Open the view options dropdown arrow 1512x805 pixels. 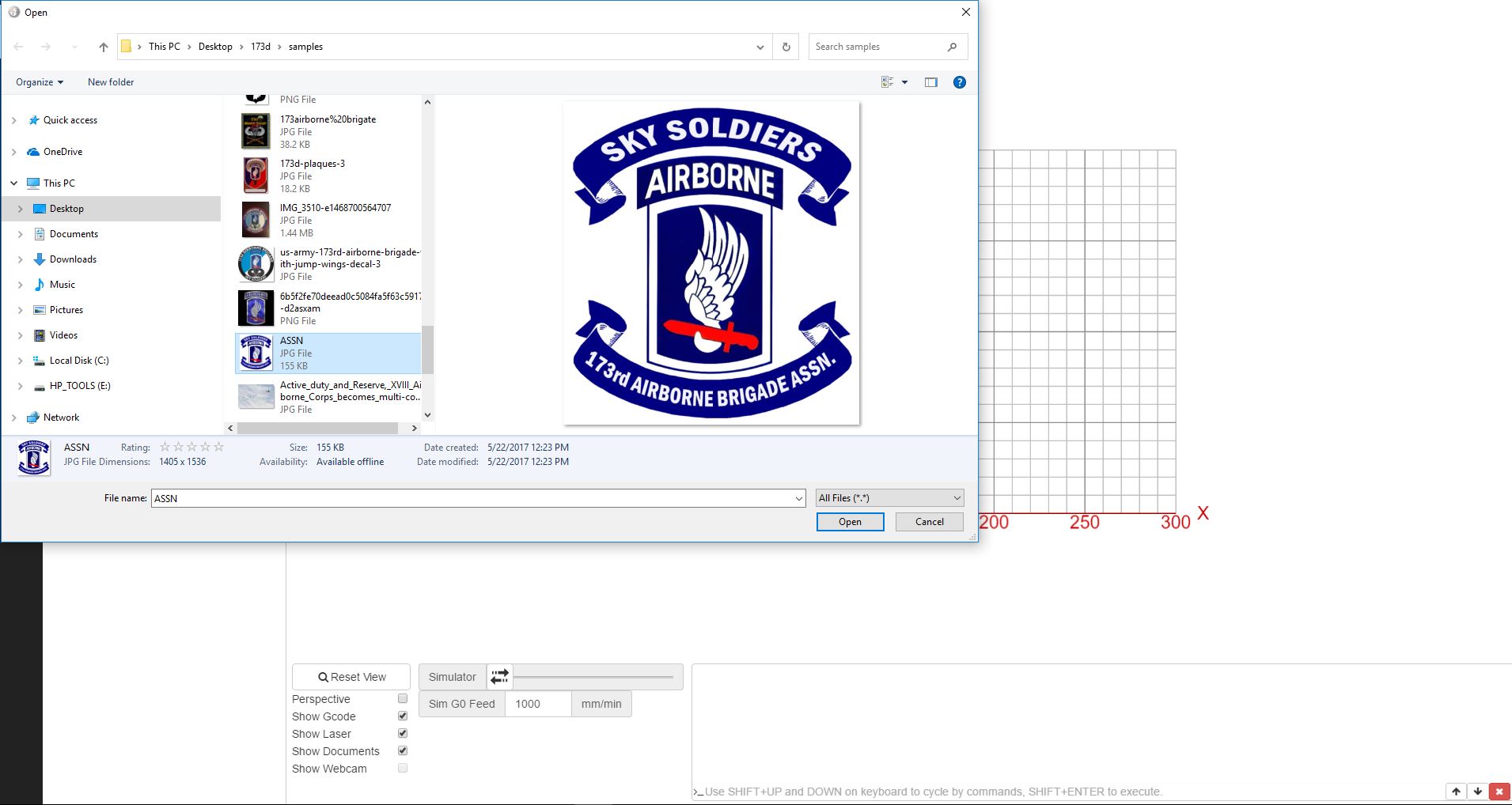pyautogui.click(x=904, y=82)
